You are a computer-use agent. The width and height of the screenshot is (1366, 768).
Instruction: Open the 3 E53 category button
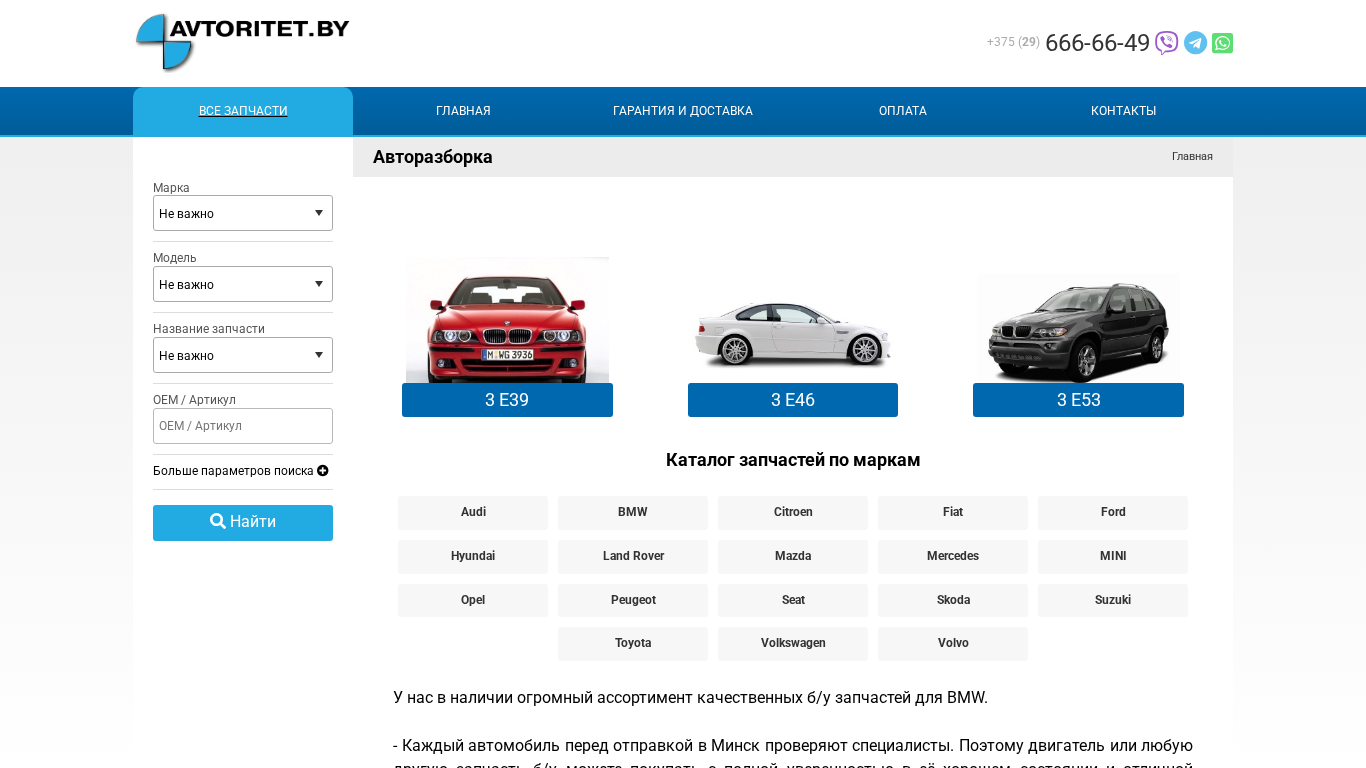(x=1078, y=400)
